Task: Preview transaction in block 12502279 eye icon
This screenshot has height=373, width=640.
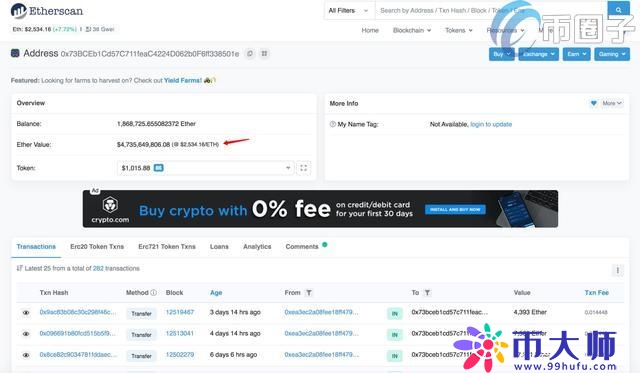Action: [26, 355]
